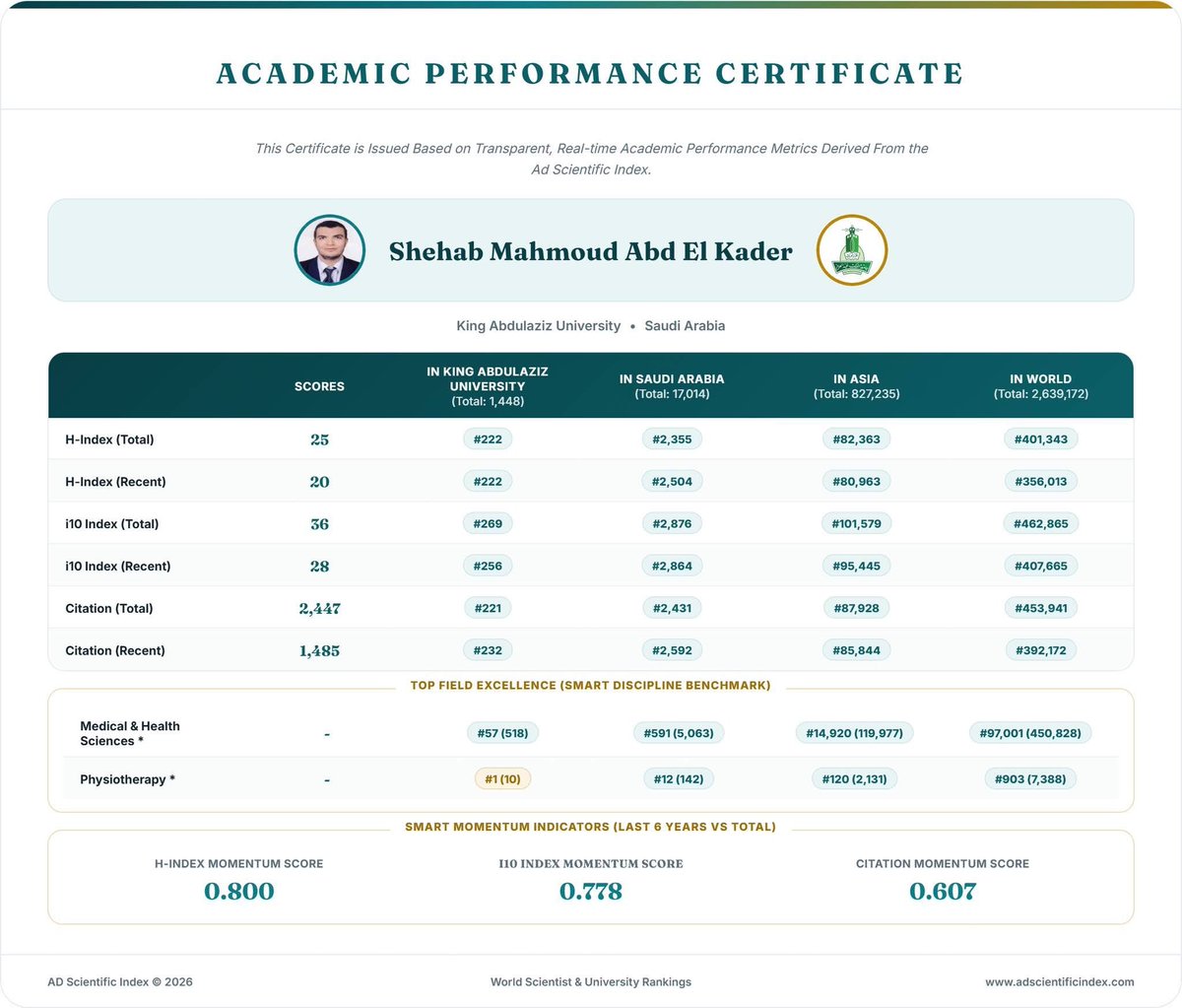The width and height of the screenshot is (1182, 1008).
Task: Open the www.adscientificindex.com link
Action: tap(1060, 982)
